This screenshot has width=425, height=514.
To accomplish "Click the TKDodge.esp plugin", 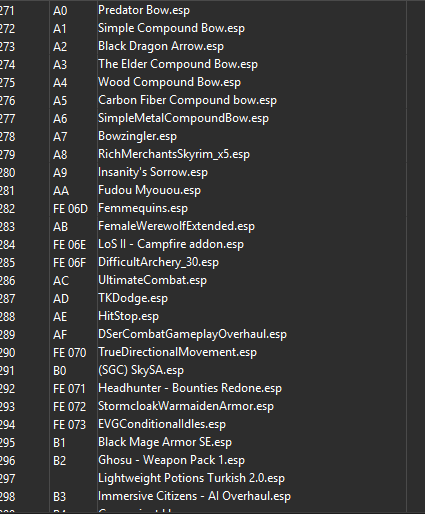I will tap(133, 298).
